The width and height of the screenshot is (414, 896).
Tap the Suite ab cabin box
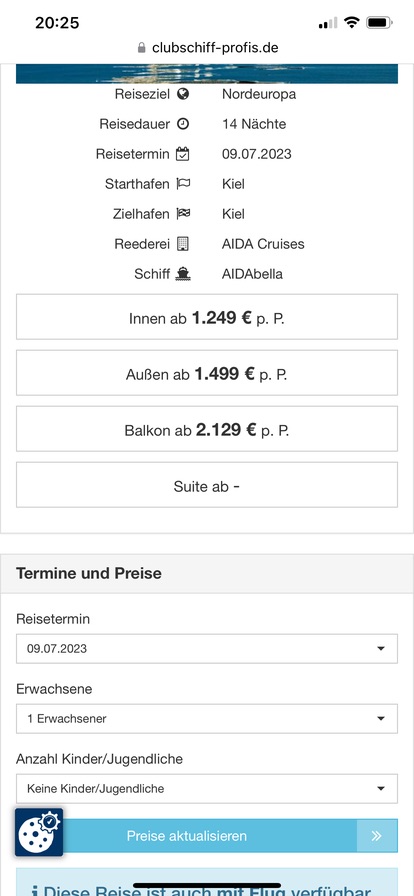click(x=206, y=485)
